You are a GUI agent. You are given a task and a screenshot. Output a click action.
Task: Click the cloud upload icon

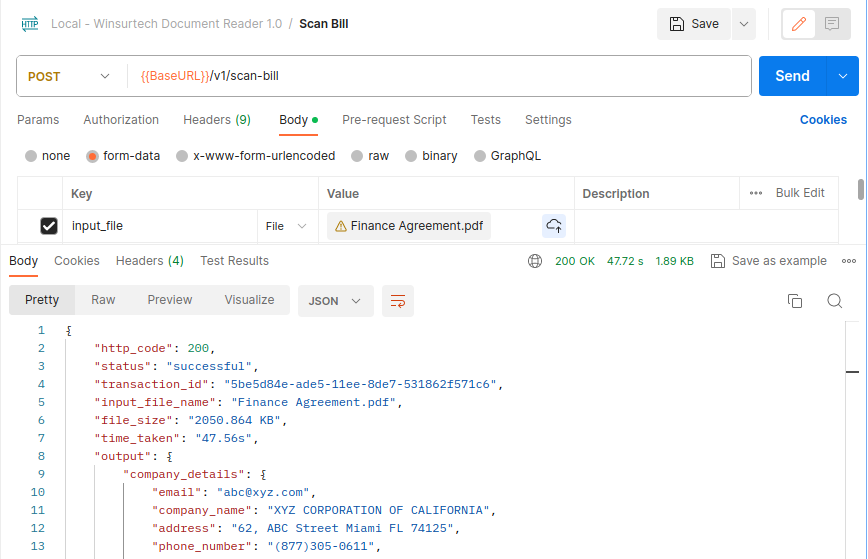pyautogui.click(x=554, y=226)
